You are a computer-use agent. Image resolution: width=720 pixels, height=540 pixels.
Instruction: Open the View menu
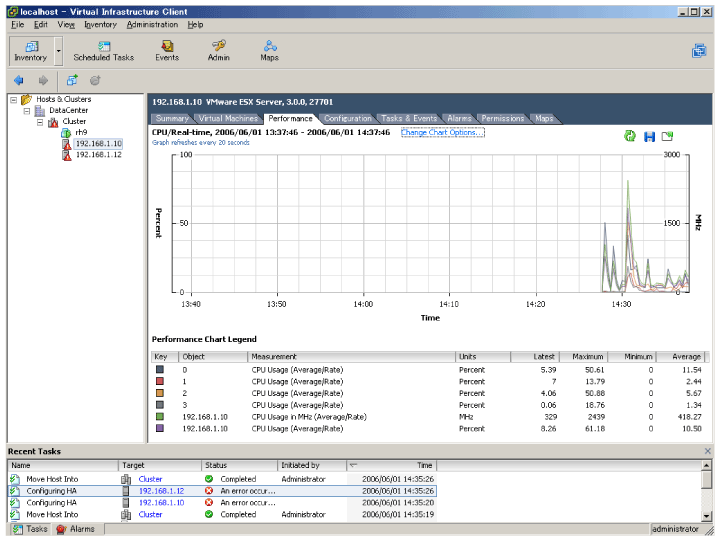66,25
